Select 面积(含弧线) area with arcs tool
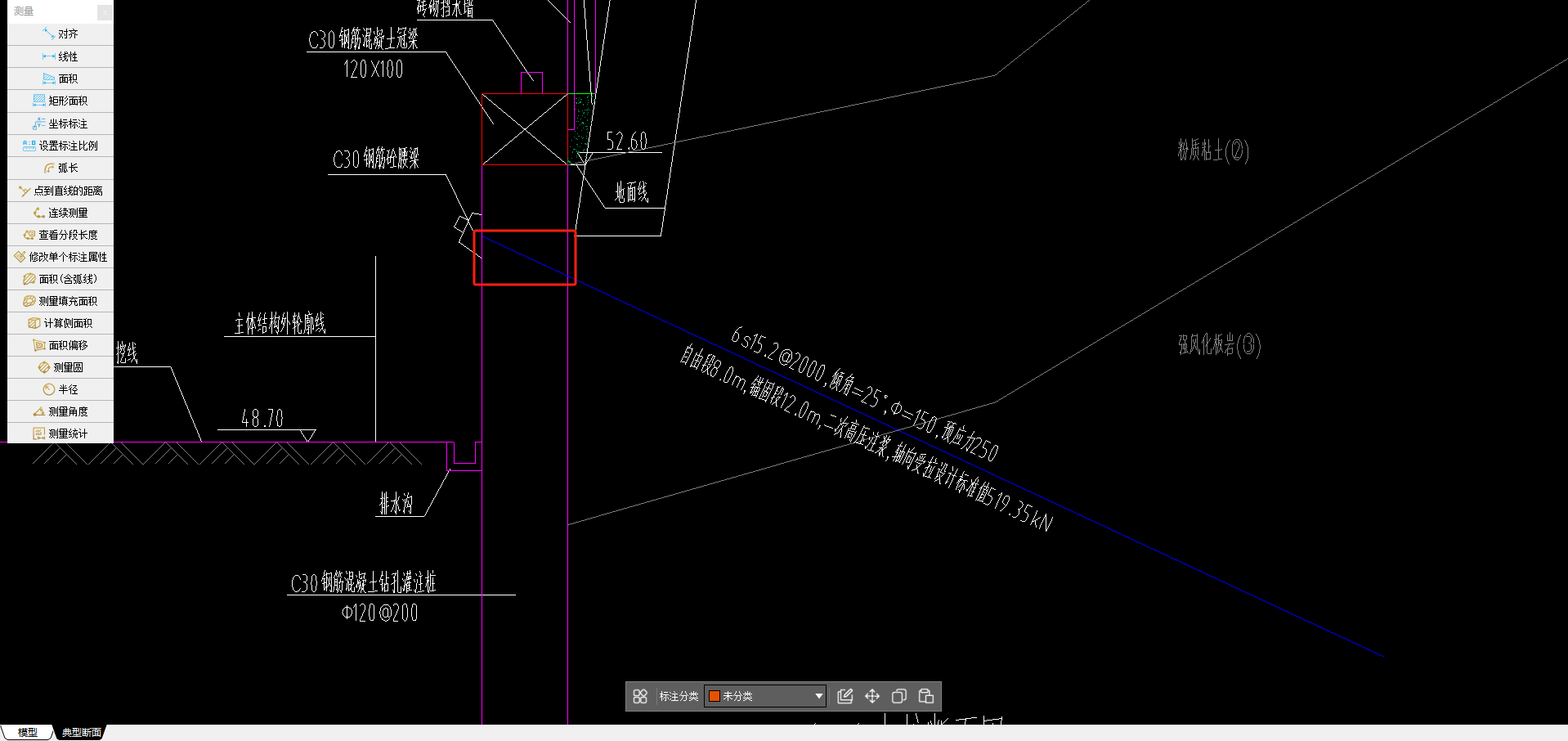Viewport: 1568px width, 741px height. click(60, 279)
